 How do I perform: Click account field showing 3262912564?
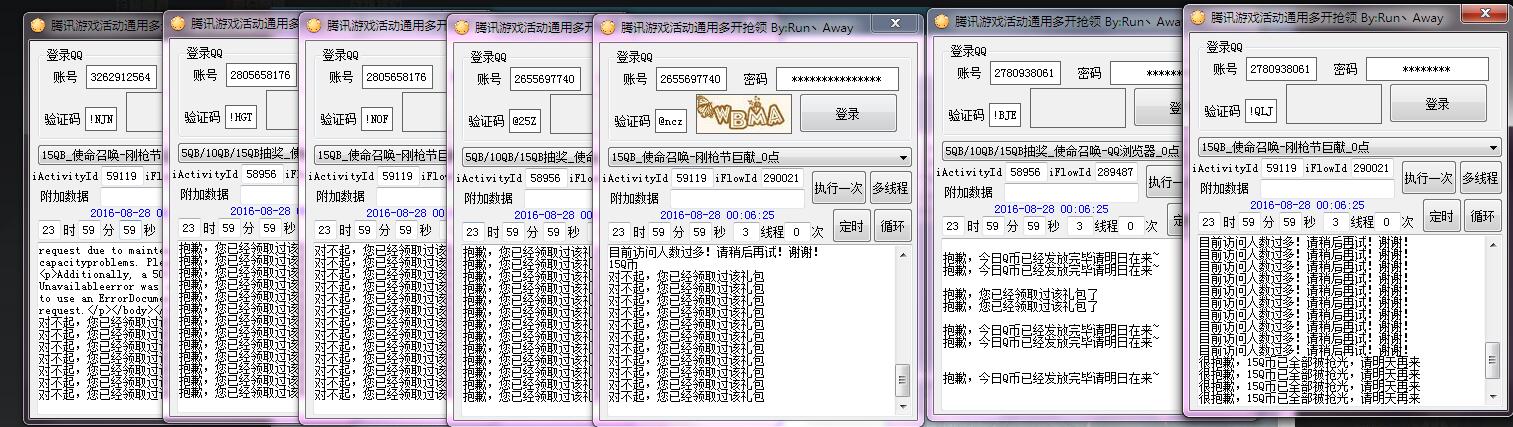[x=121, y=76]
